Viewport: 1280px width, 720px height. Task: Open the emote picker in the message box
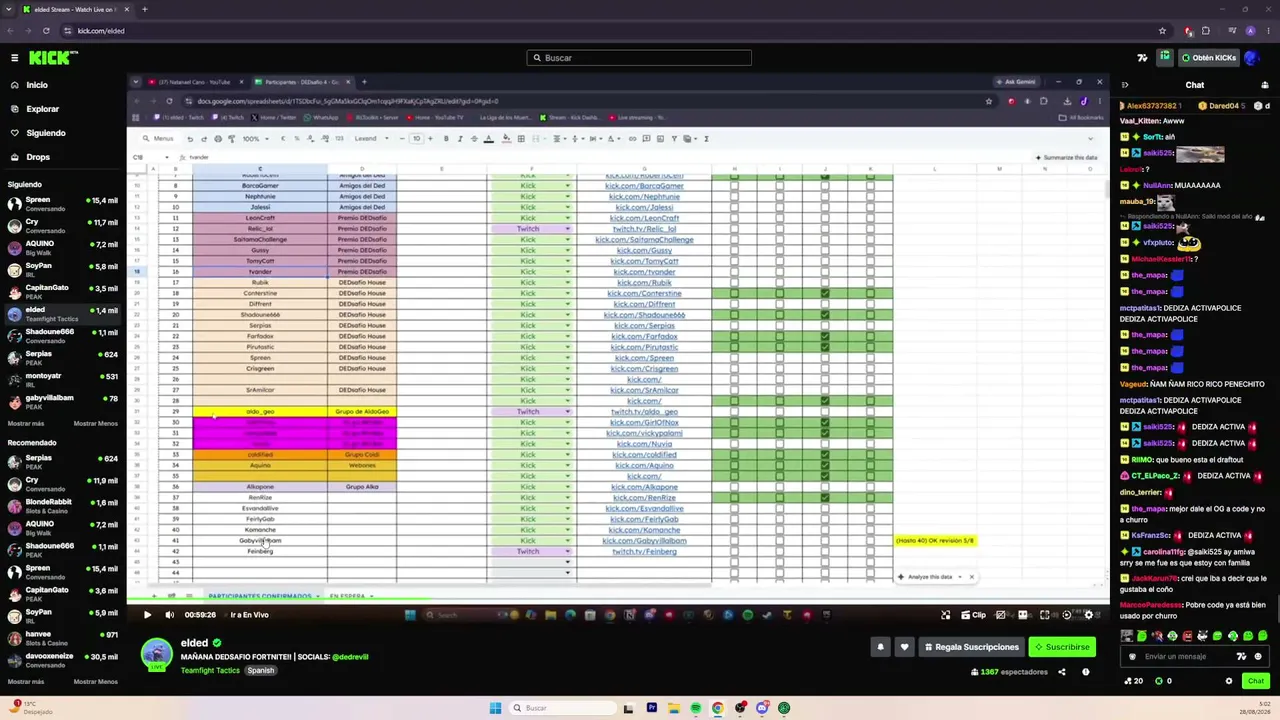(1257, 657)
